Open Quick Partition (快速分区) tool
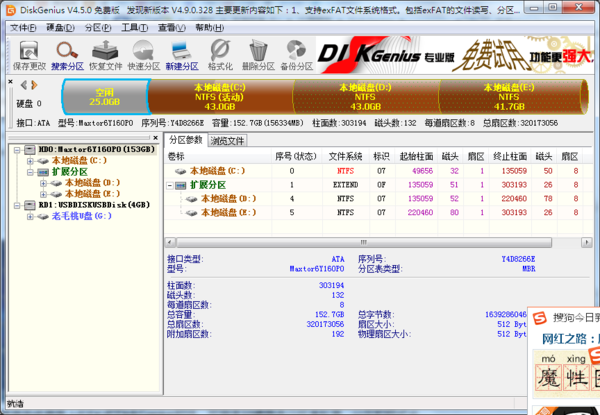This screenshot has width=600, height=415. pos(143,56)
